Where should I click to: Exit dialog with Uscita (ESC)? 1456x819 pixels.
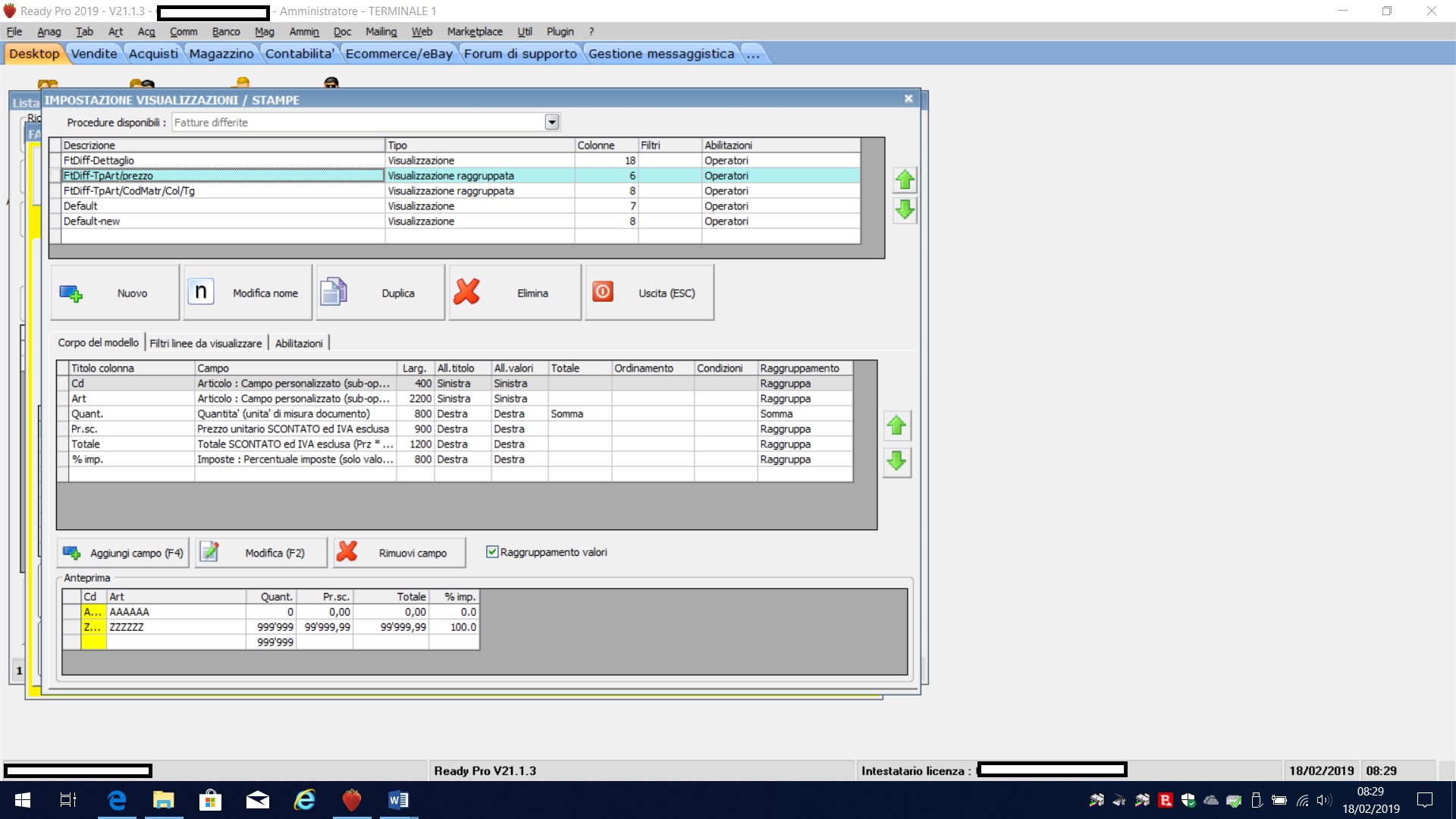pyautogui.click(x=649, y=293)
